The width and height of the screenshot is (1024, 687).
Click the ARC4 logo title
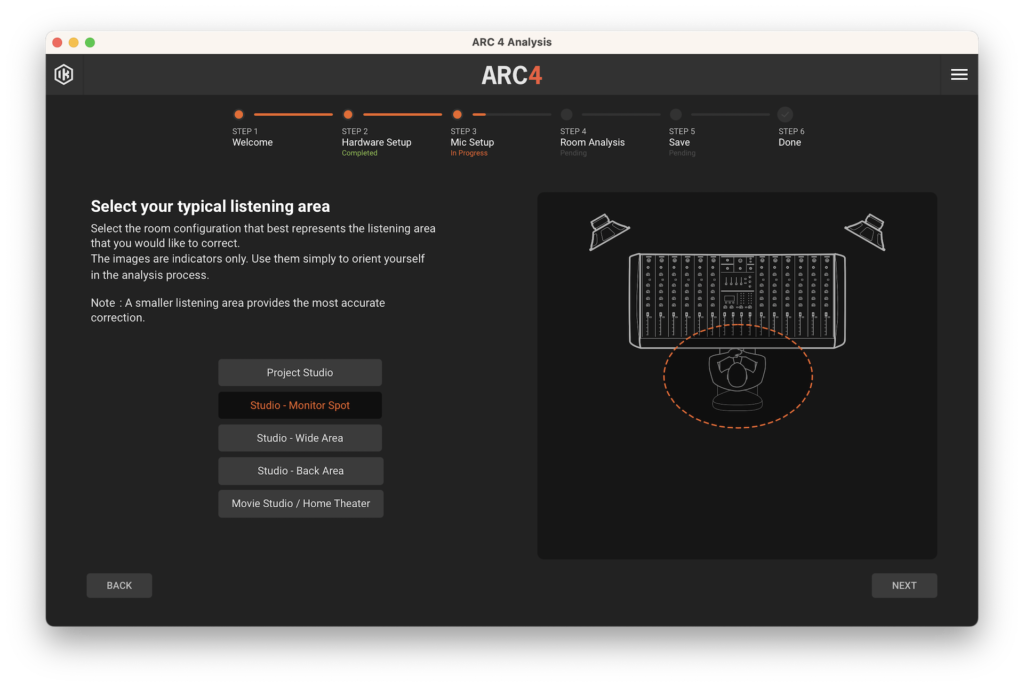(x=511, y=76)
